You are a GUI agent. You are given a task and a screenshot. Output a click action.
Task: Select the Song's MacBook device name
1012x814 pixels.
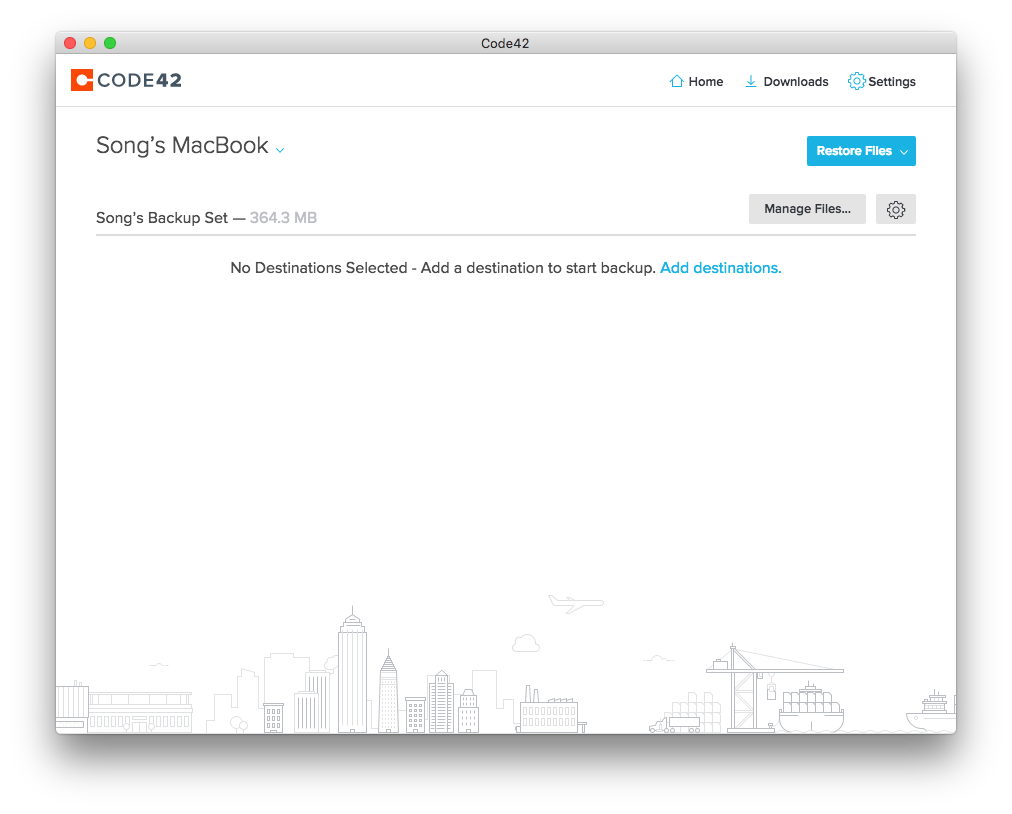click(182, 146)
